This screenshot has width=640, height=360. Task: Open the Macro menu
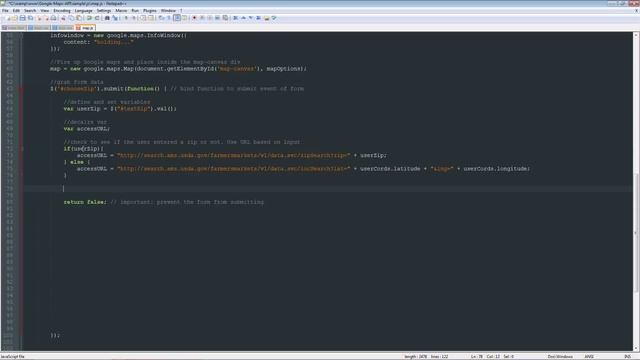121,11
